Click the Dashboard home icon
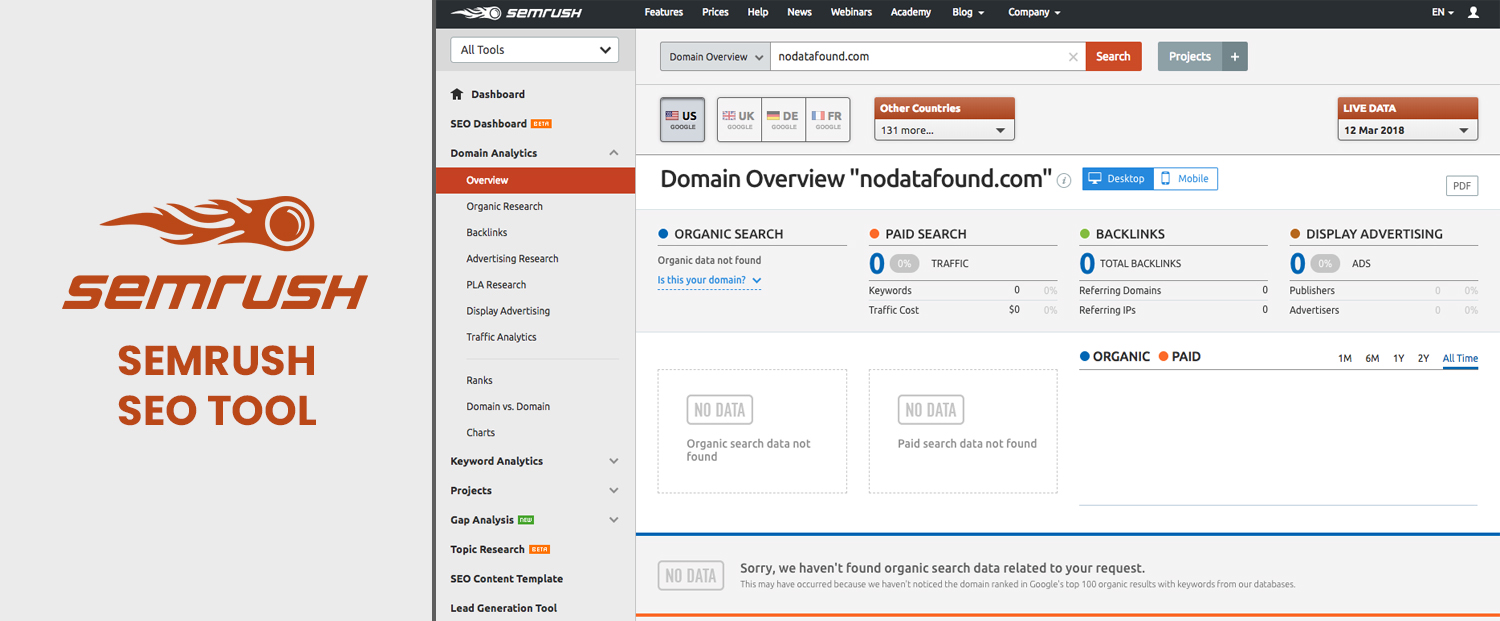 (x=457, y=94)
